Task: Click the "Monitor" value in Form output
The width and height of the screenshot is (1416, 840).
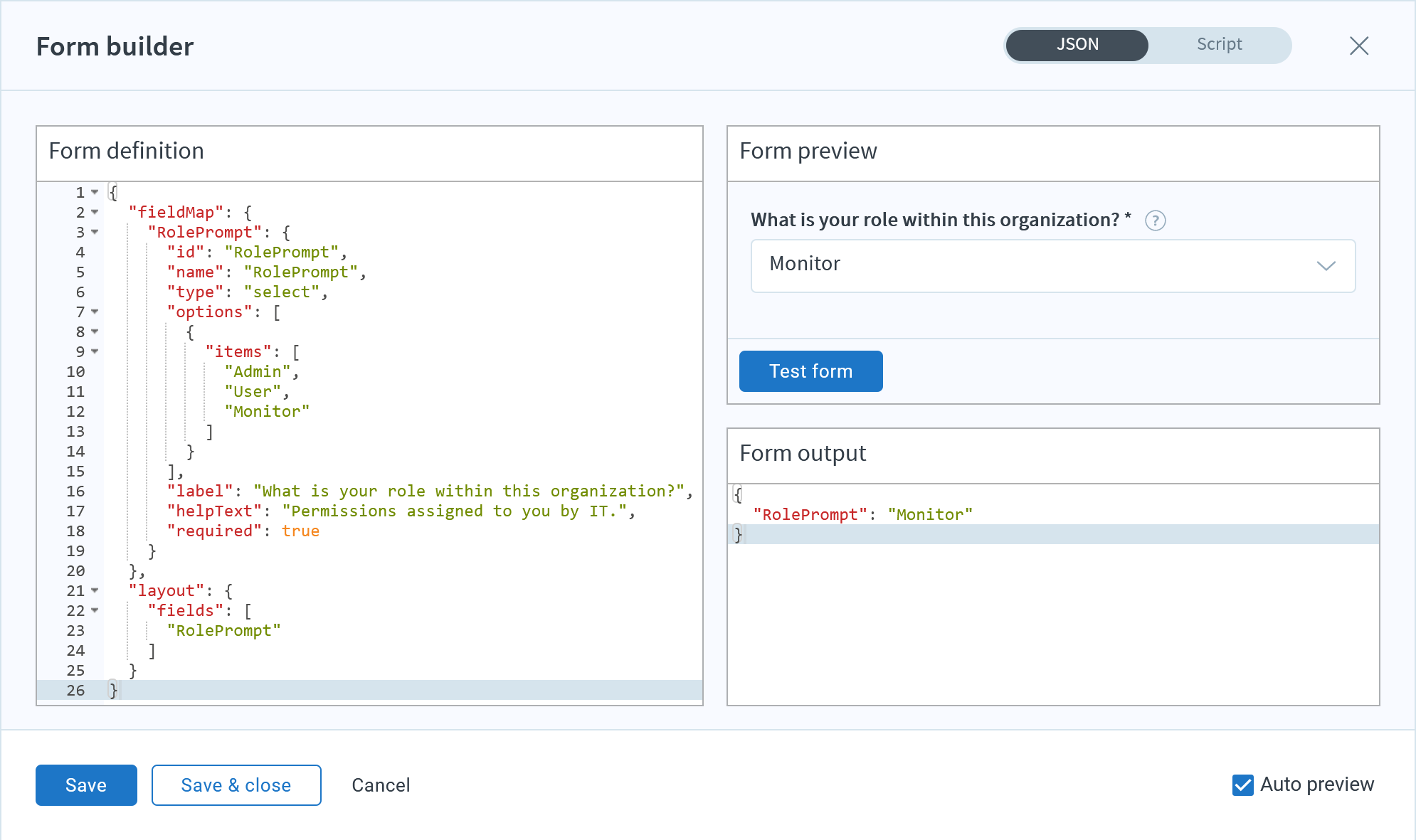Action: (930, 514)
